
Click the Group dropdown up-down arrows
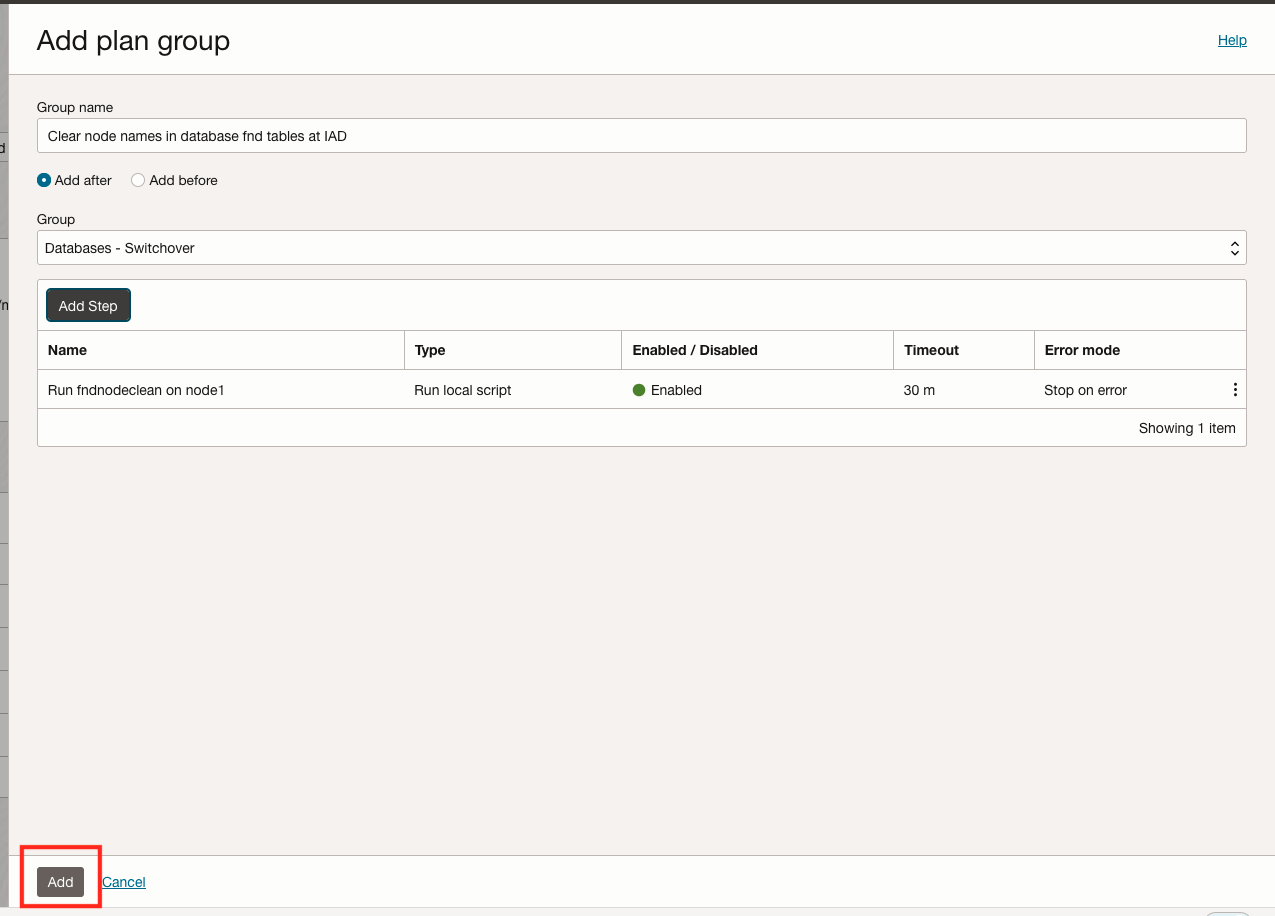pos(1235,248)
